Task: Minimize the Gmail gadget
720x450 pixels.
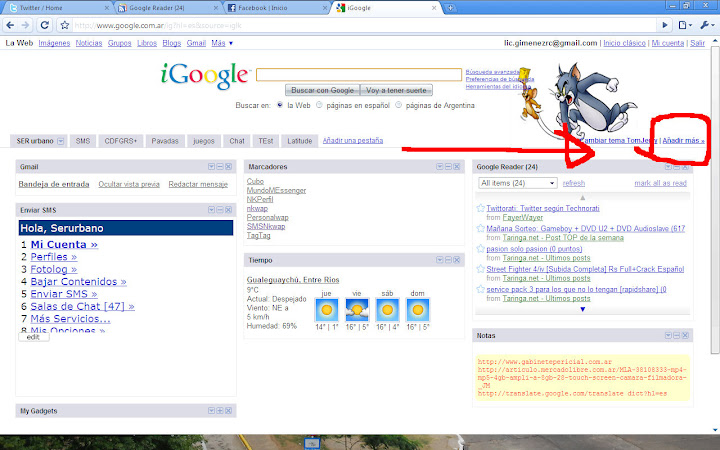Action: pos(220,167)
